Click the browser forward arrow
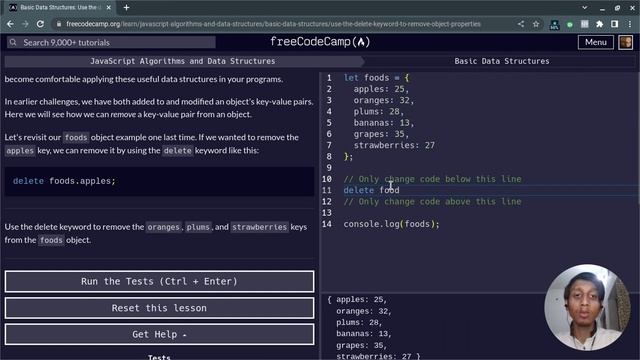640x360 pixels. click(25, 24)
